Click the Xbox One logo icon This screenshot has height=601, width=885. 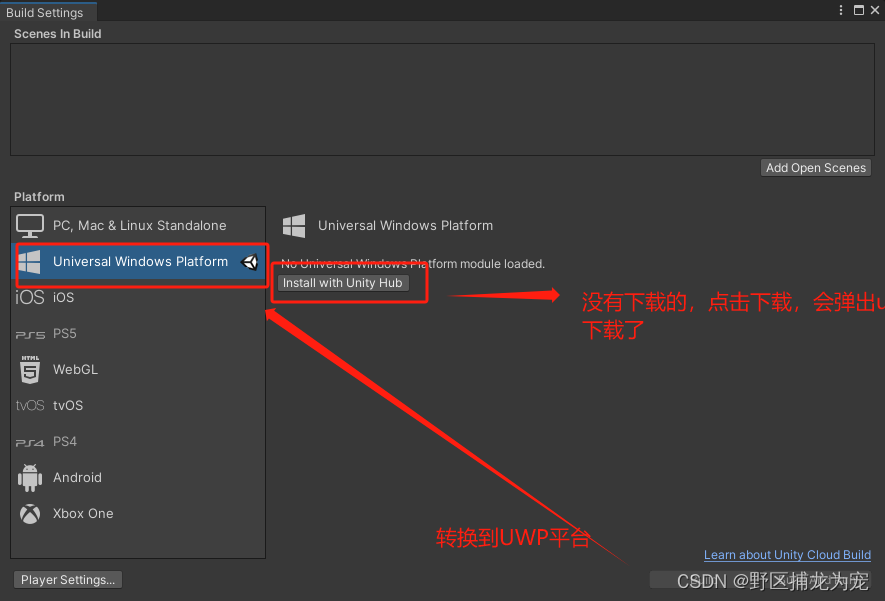coord(30,514)
